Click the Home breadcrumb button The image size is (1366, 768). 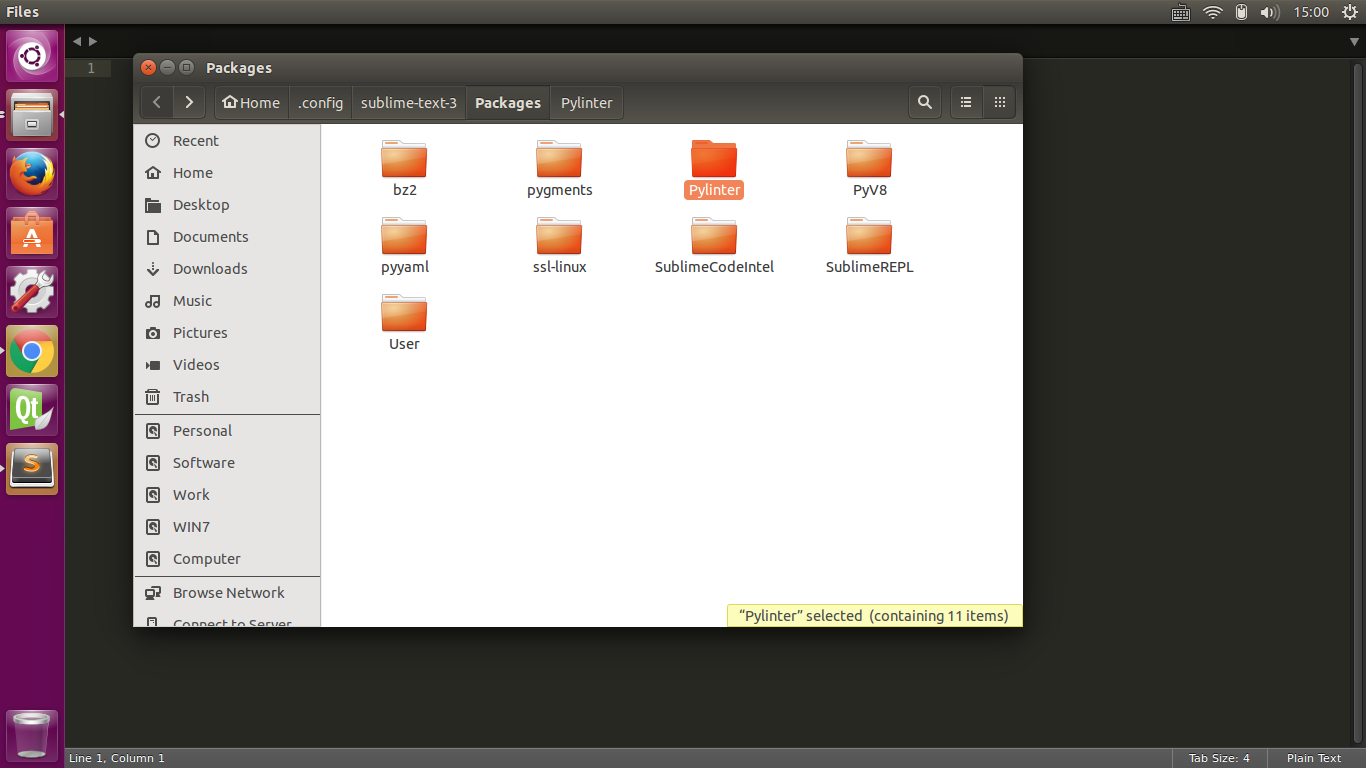[x=251, y=102]
